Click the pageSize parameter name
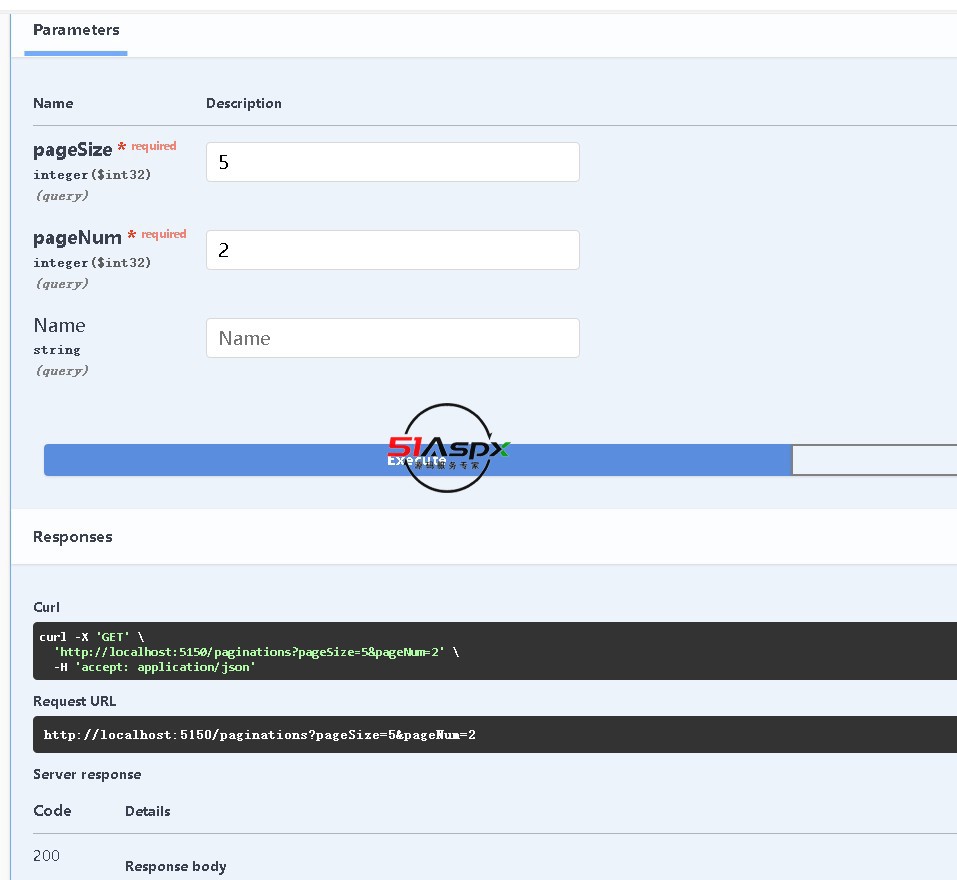957x880 pixels. [x=73, y=150]
